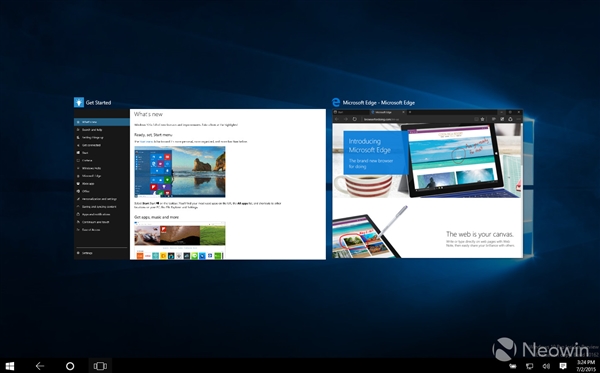
Task: Select highlighted What's new sidebar item
Action: click(x=102, y=122)
